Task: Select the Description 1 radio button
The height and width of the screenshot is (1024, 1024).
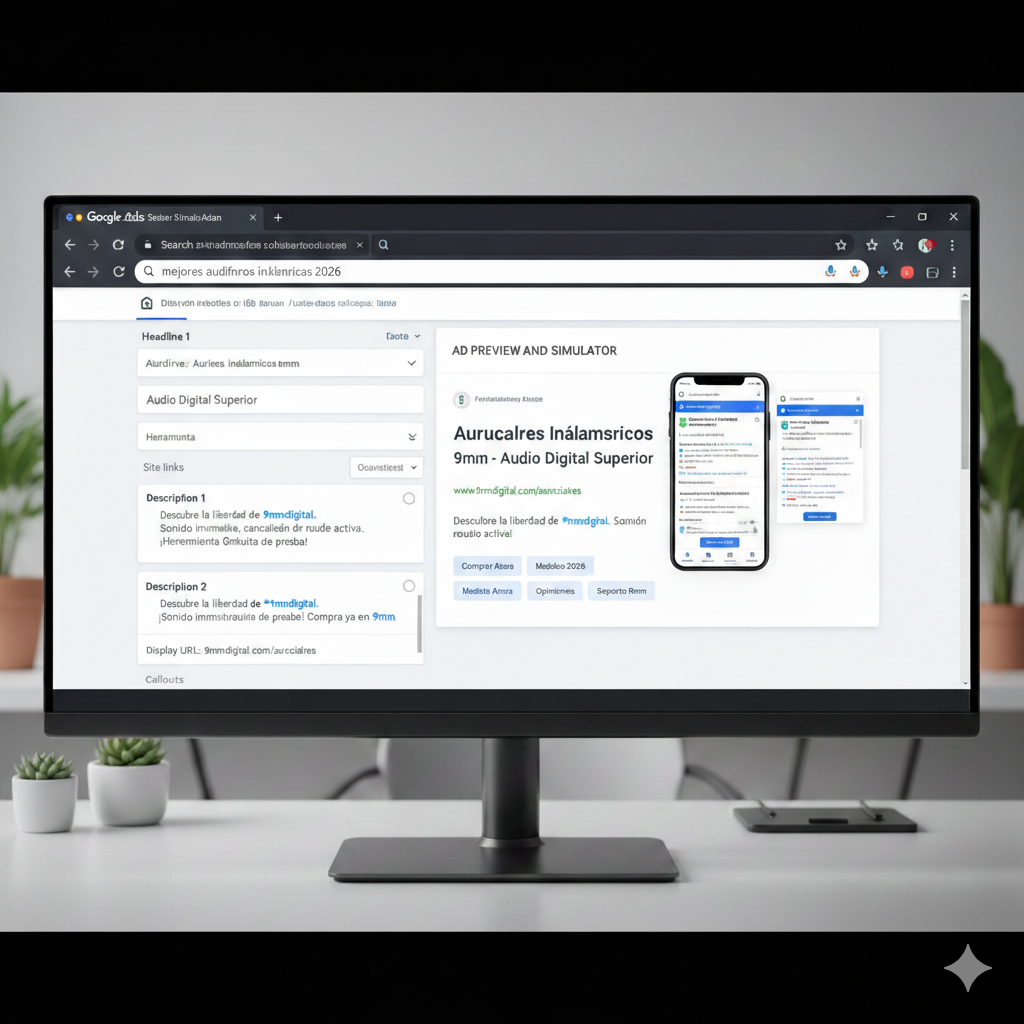Action: [x=408, y=498]
